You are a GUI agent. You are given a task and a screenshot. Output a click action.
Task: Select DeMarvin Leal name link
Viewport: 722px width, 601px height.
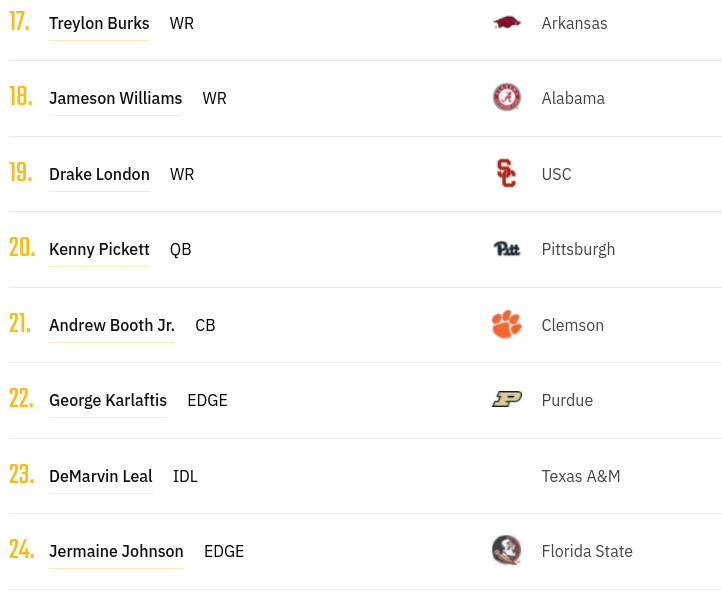(101, 476)
